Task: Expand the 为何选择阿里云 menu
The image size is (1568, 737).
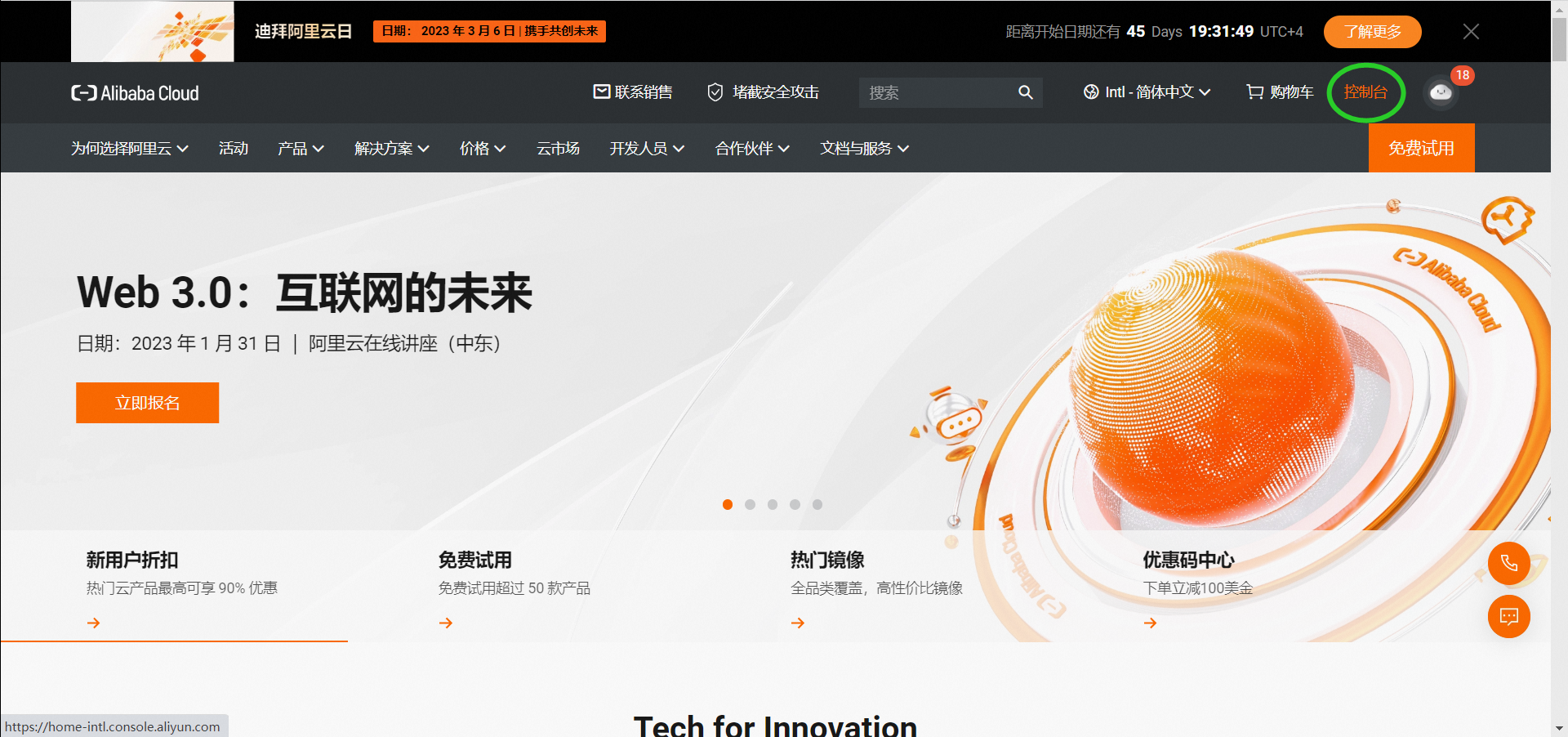Action: click(x=130, y=148)
